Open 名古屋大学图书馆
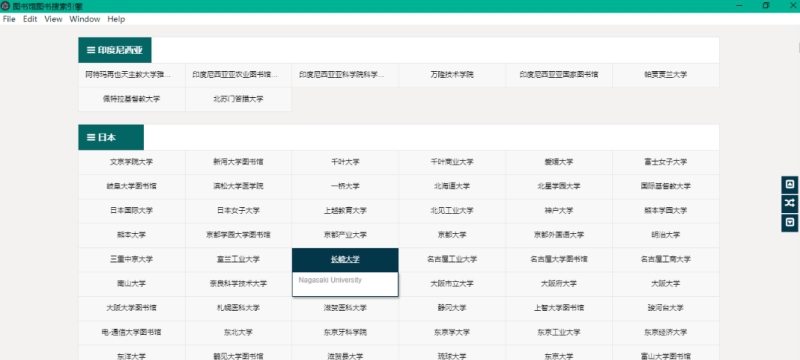The image size is (800, 360). tap(559, 260)
